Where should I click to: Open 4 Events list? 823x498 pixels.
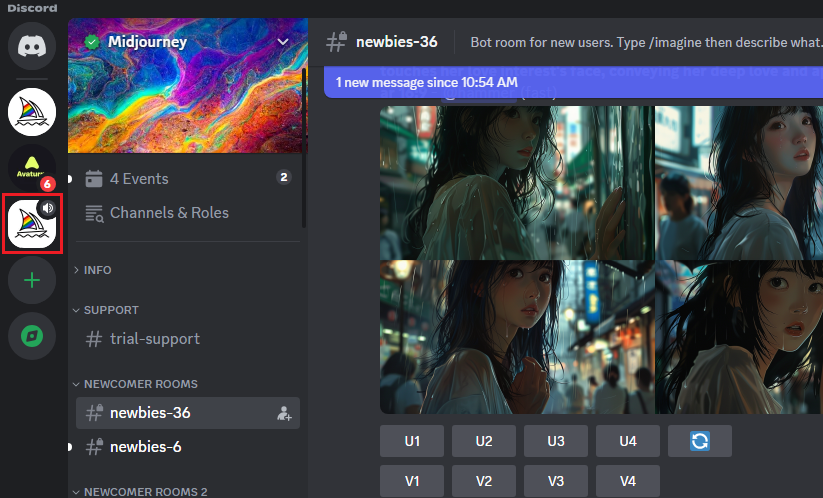tap(188, 178)
